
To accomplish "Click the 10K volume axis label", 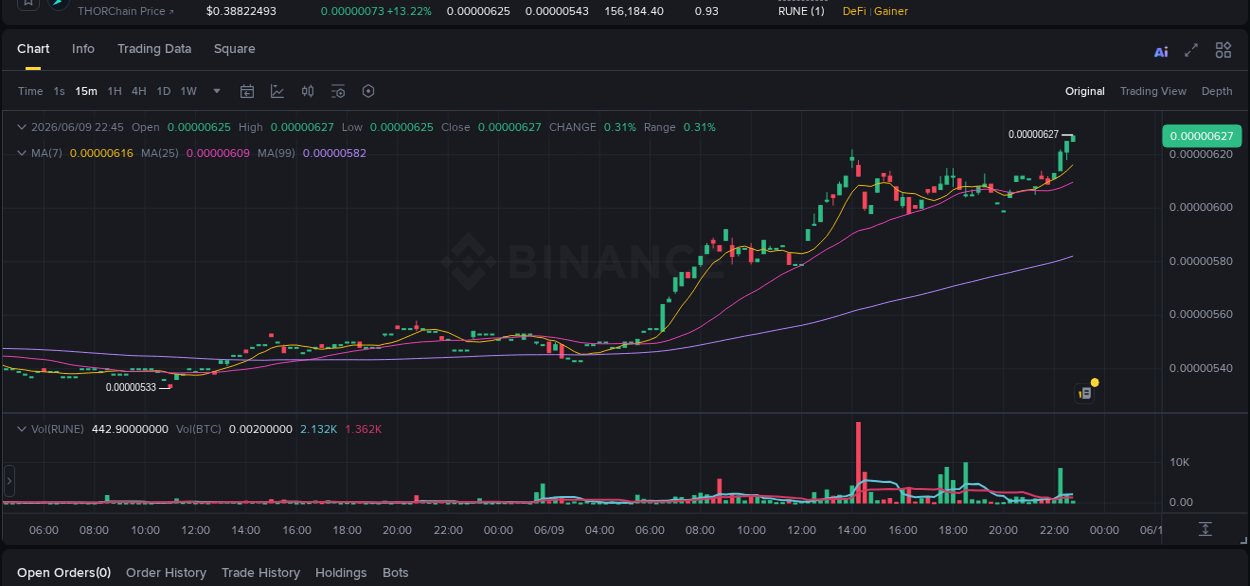I will [x=1180, y=462].
